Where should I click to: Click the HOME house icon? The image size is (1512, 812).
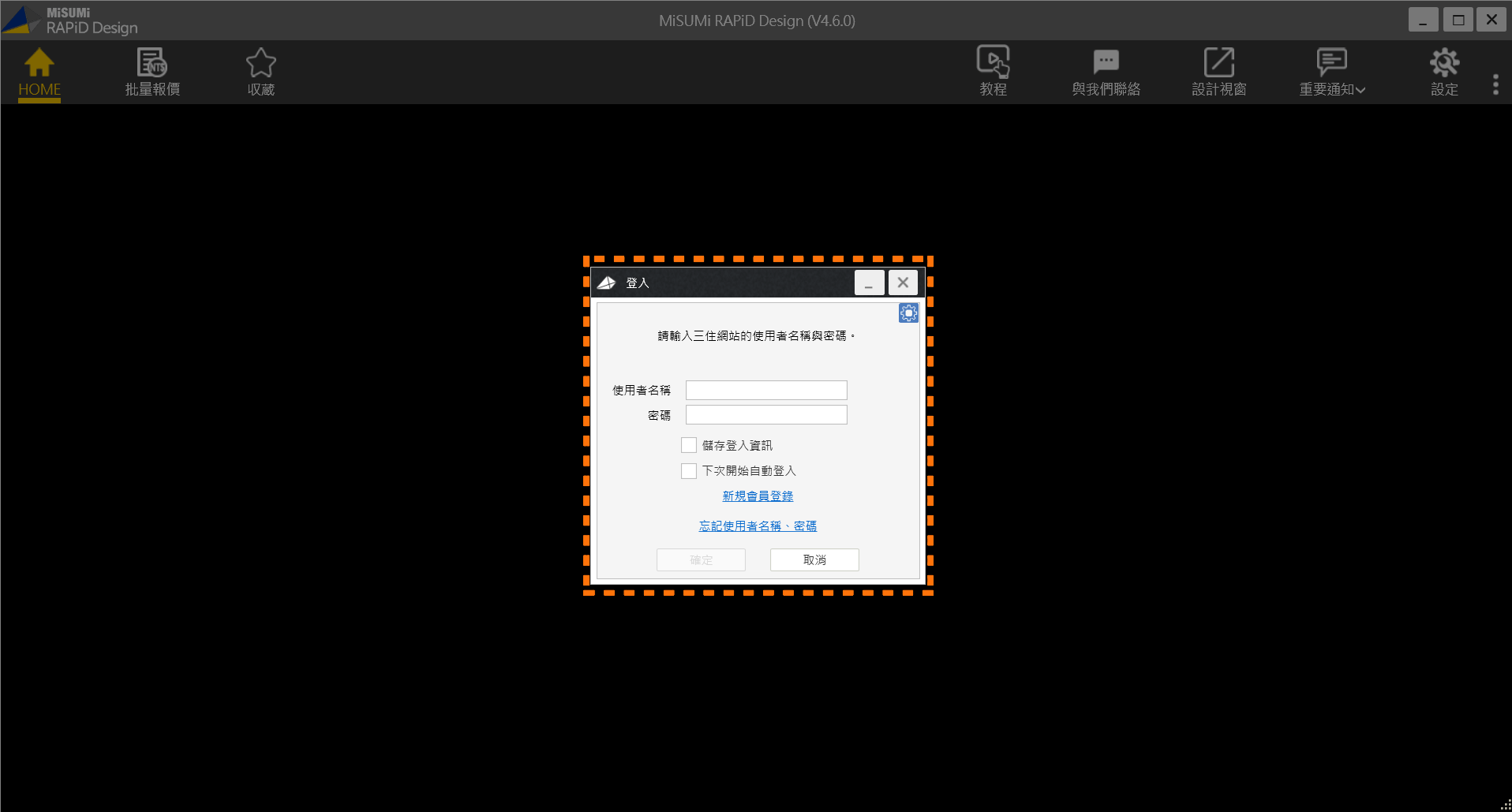click(39, 64)
